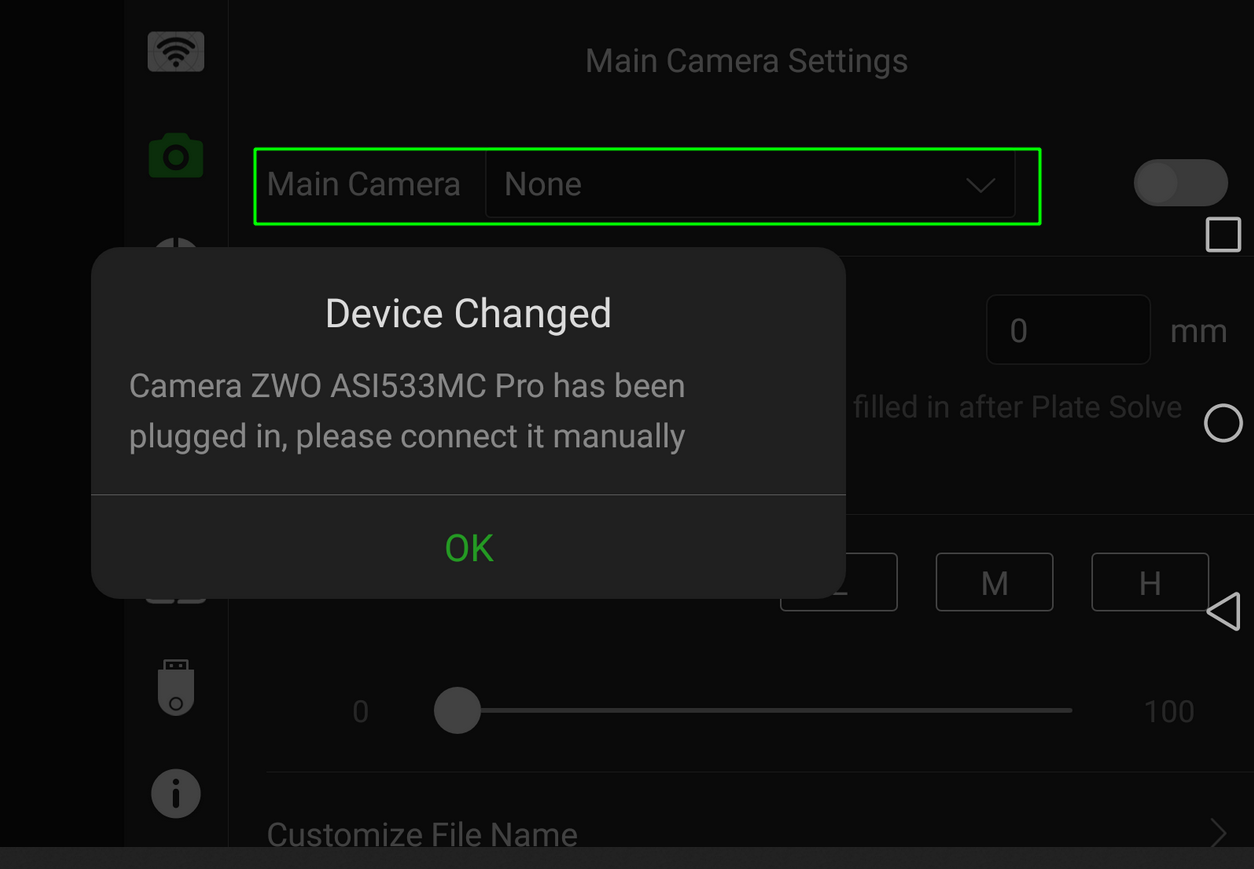Toggle the Main Camera connection switch
The height and width of the screenshot is (869, 1254).
click(x=1180, y=183)
